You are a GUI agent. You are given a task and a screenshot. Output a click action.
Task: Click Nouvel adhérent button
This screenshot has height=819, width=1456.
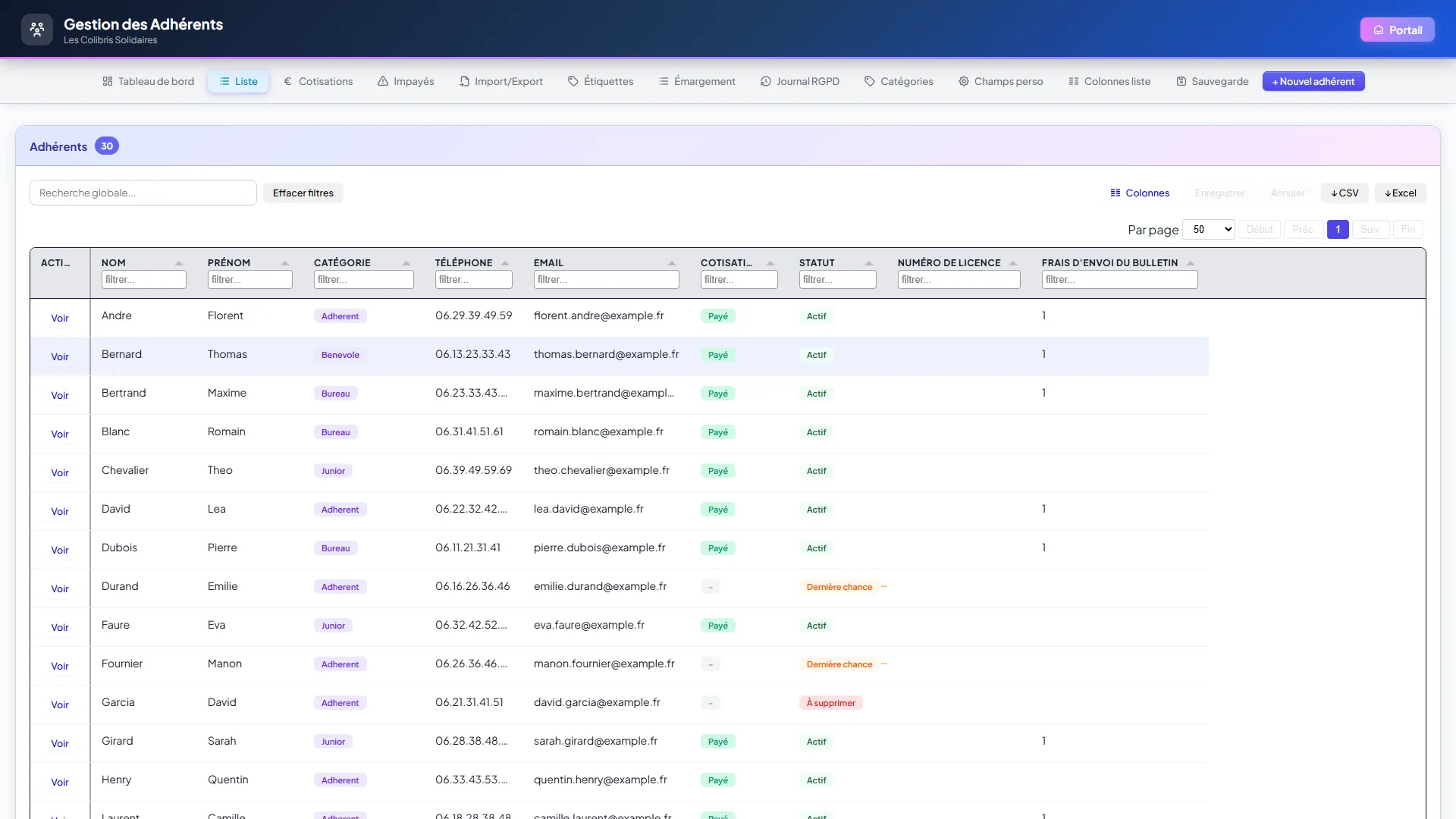pos(1313,81)
